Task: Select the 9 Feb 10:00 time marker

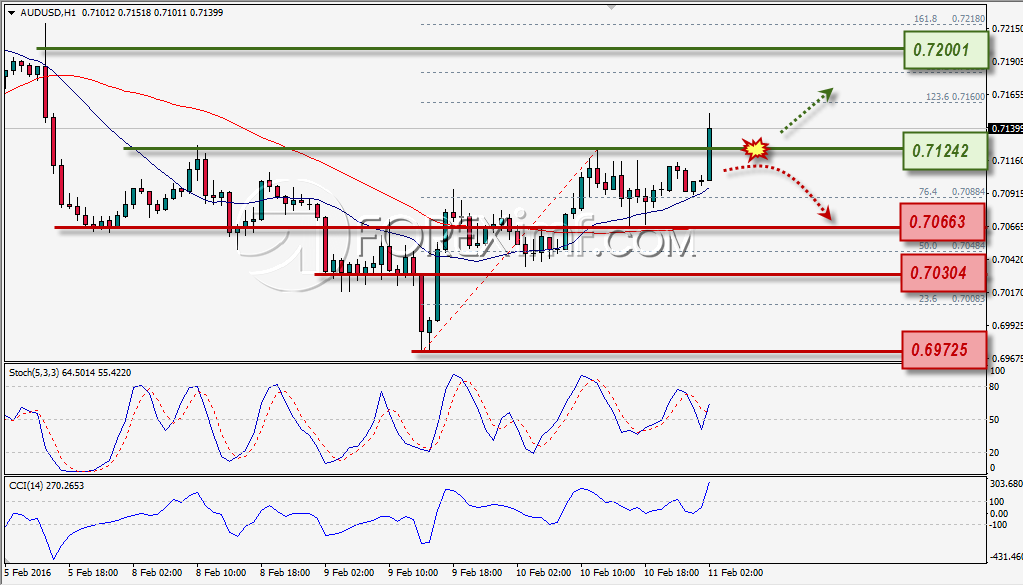Action: [x=414, y=573]
